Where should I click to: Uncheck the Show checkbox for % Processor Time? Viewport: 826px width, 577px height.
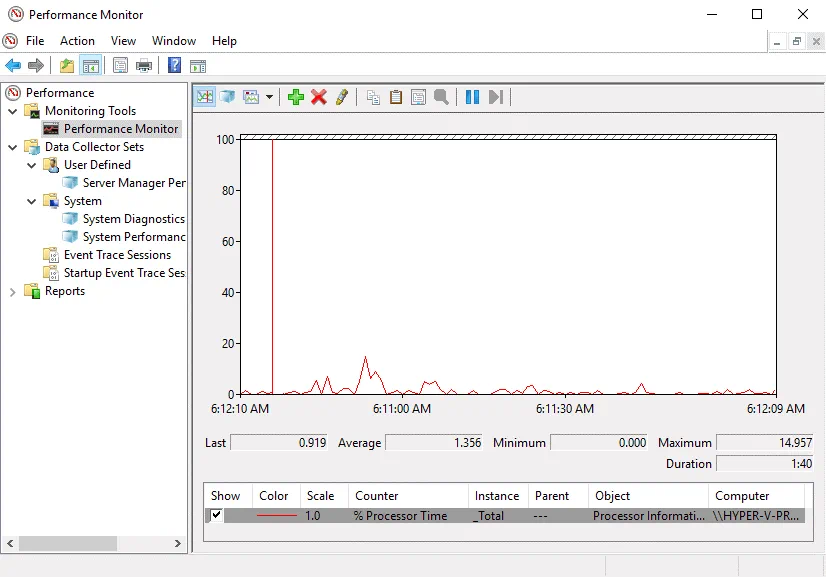click(217, 516)
